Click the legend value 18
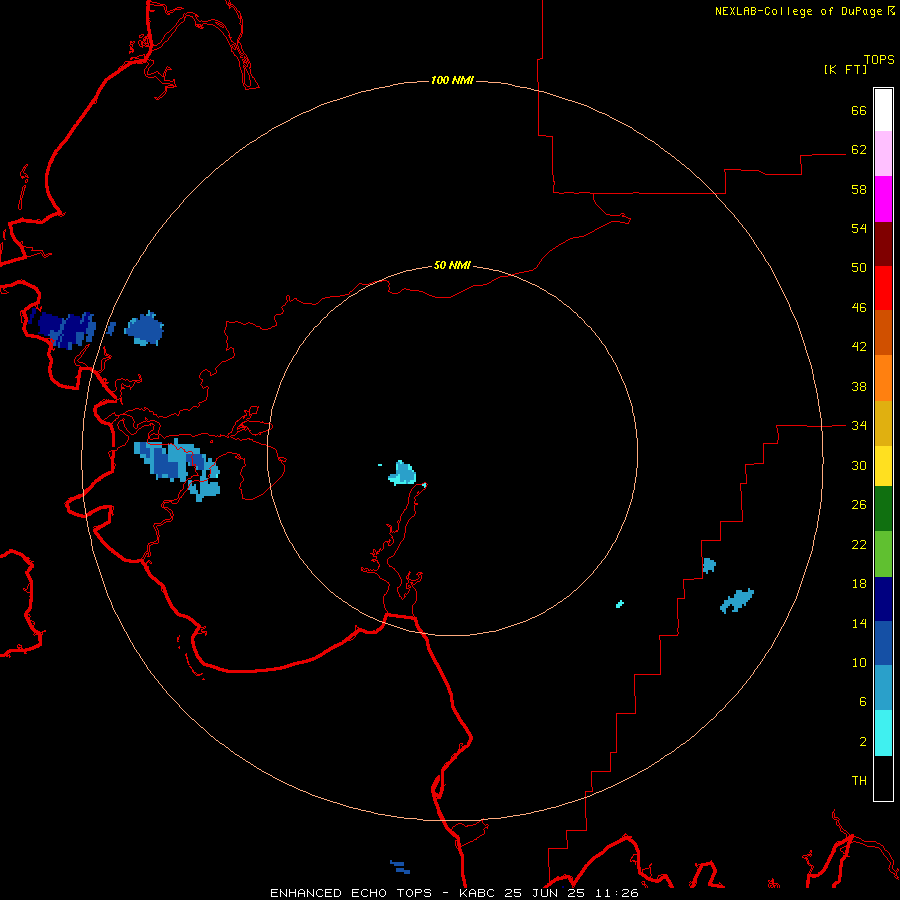Screen dimensions: 900x900 (859, 584)
